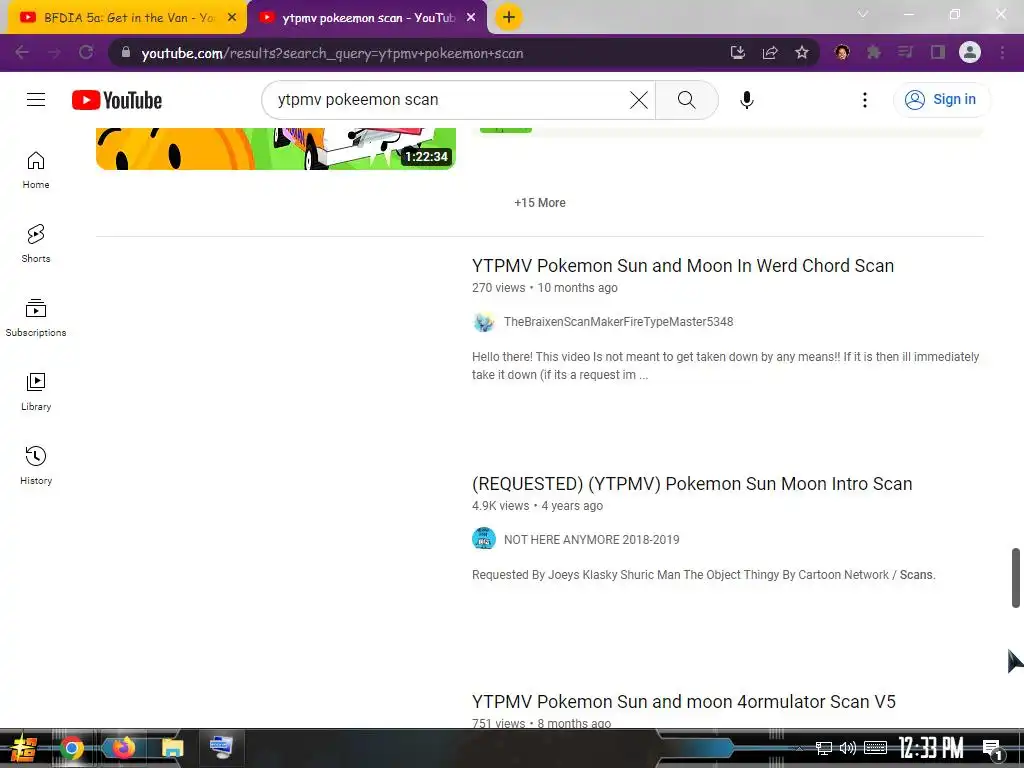This screenshot has height=768, width=1024.
Task: Open History in the sidebar
Action: point(36,466)
